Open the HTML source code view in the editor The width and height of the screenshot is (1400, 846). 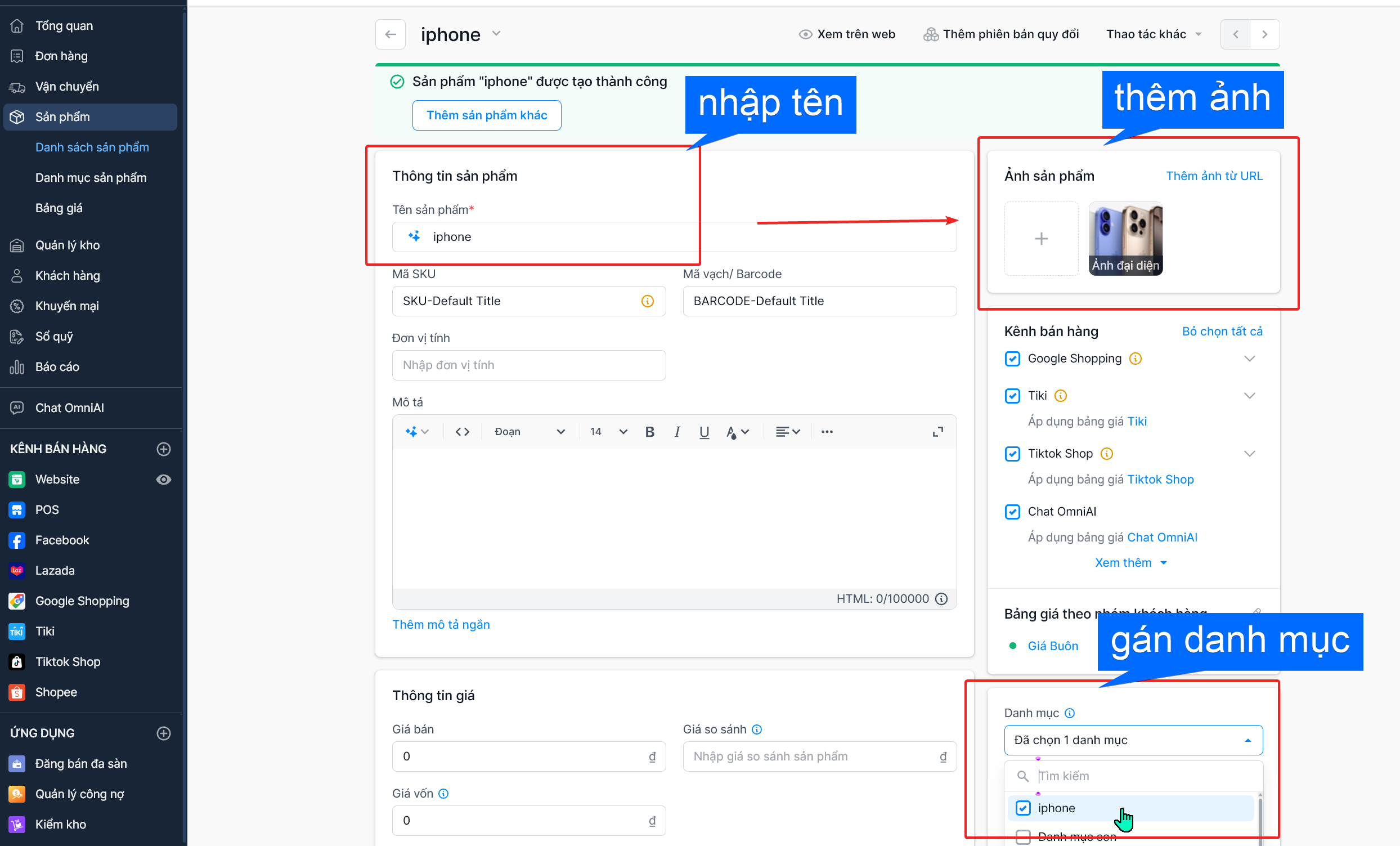[462, 432]
